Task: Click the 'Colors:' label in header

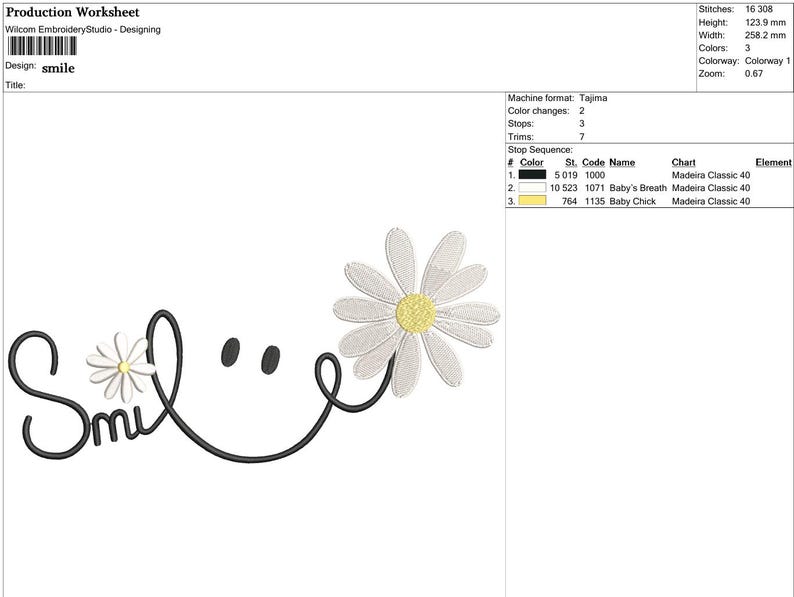Action: [713, 48]
